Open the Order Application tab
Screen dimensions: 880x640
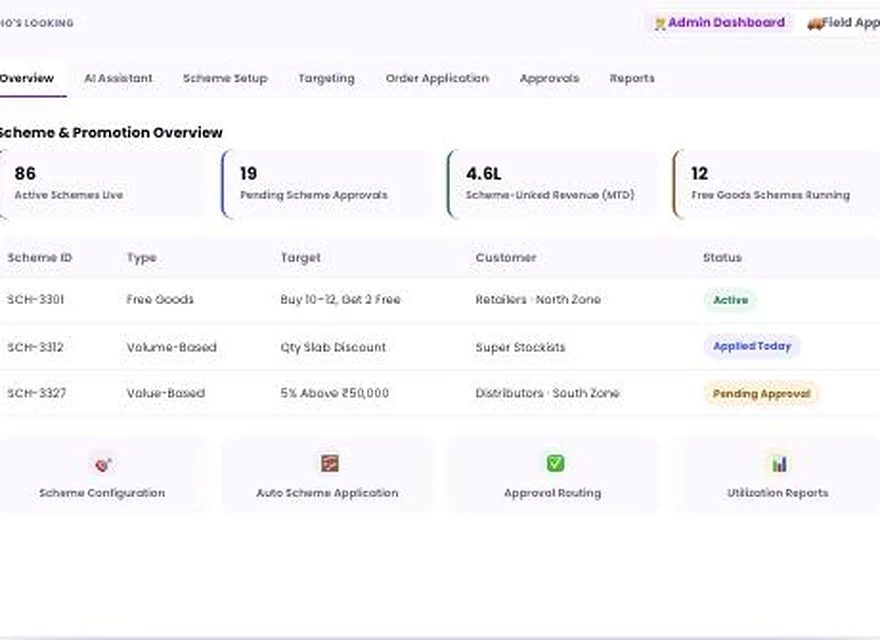coord(437,79)
